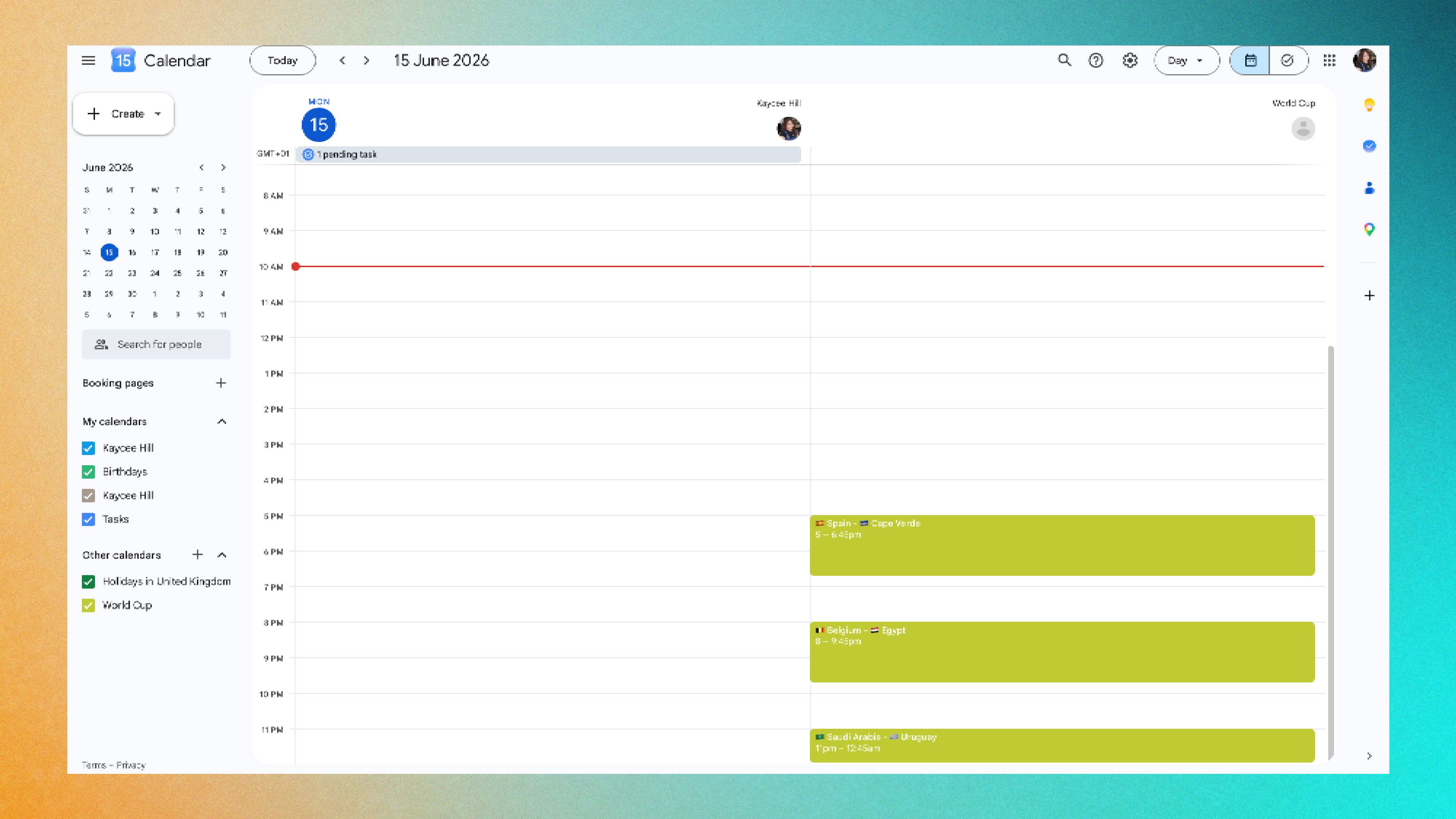Click the Today button
Viewport: 1456px width, 819px height.
click(282, 60)
